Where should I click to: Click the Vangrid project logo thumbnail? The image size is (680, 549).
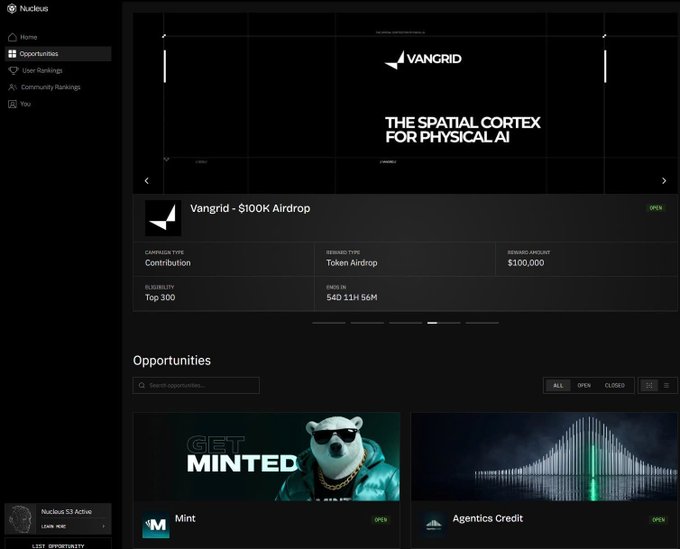[163, 218]
